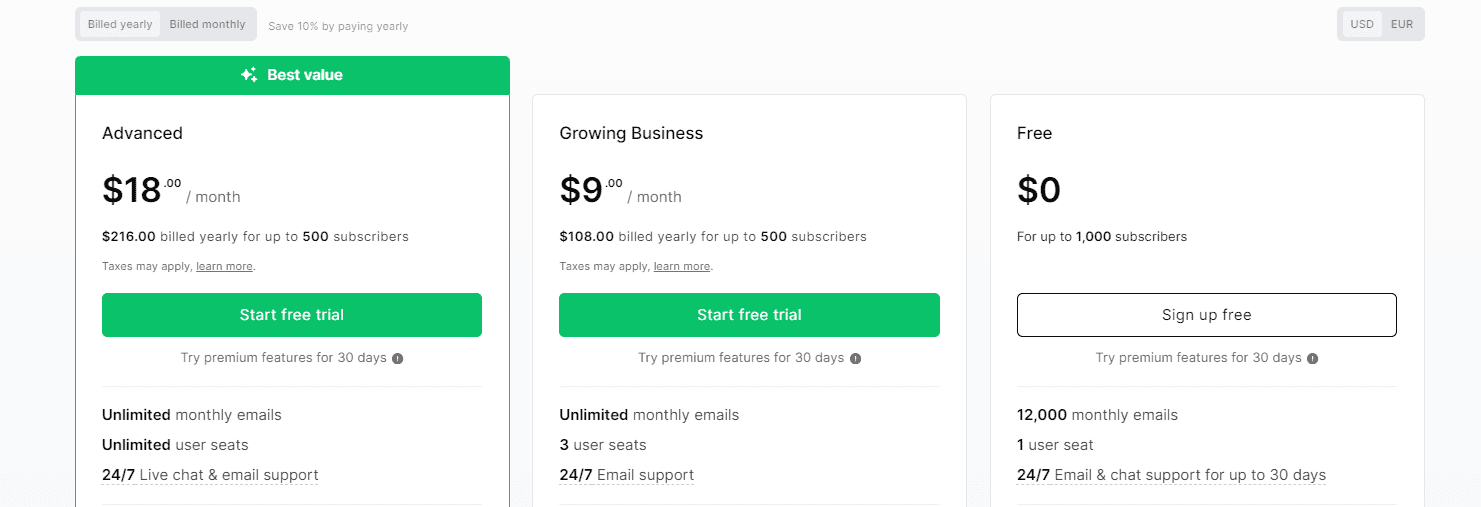Click Sign up free button
1481x507 pixels.
click(x=1207, y=315)
